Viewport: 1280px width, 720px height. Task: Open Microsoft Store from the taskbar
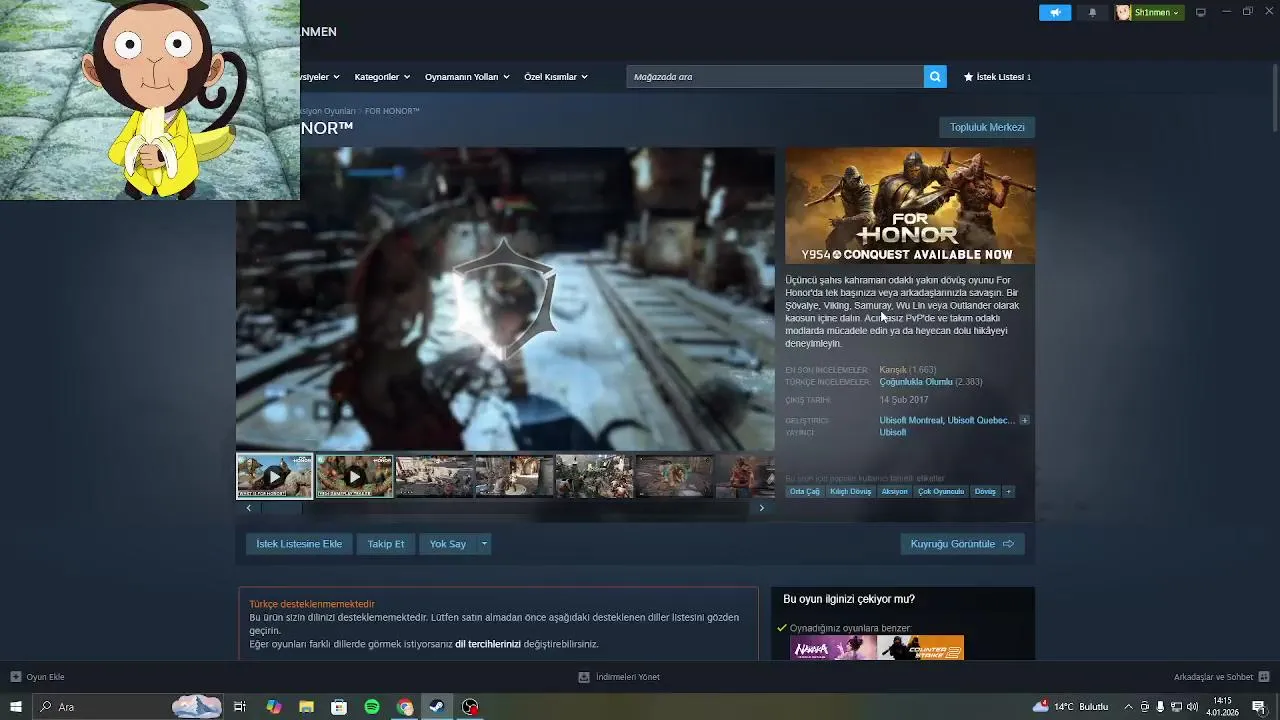(339, 707)
